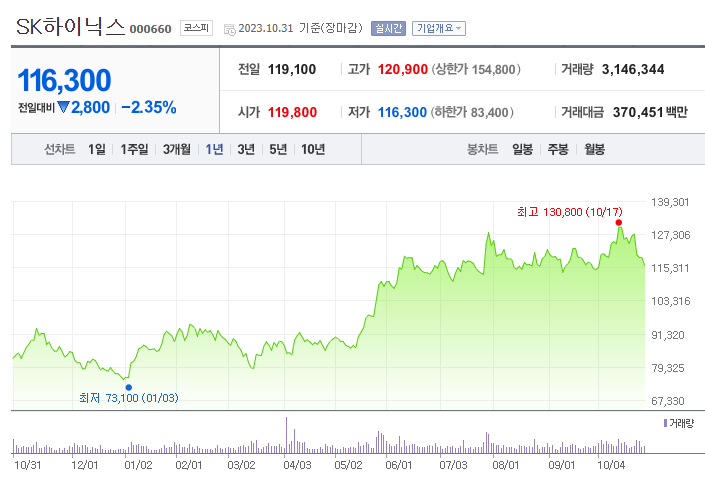Click the 거래량 legend swatch

[x=665, y=423]
